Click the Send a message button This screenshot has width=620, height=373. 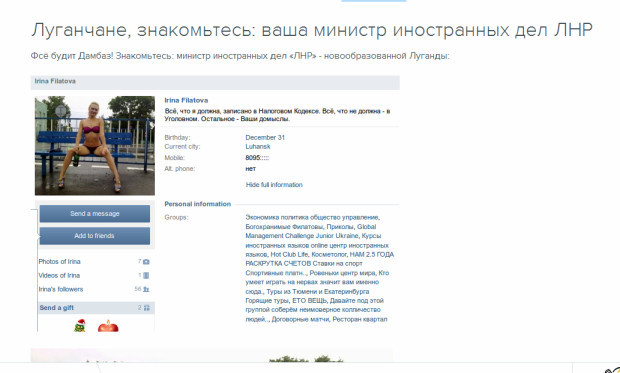95,214
